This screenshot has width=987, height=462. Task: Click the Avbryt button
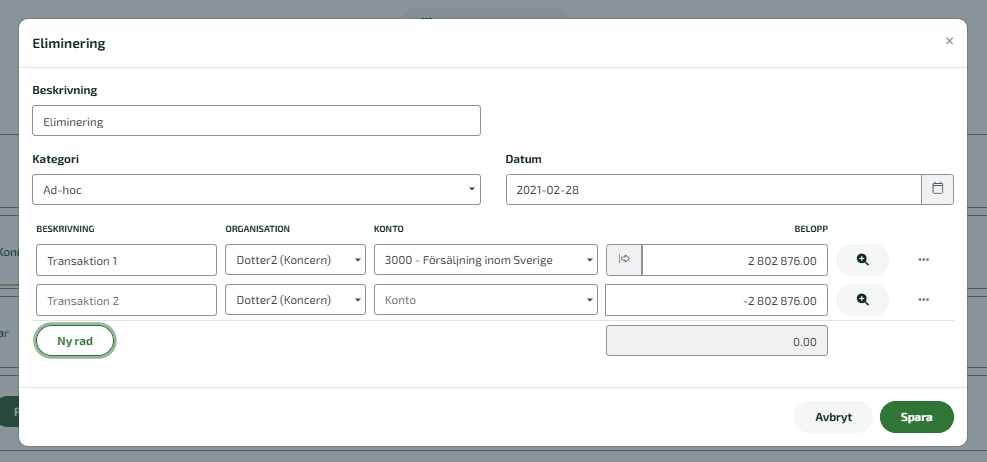(x=833, y=417)
